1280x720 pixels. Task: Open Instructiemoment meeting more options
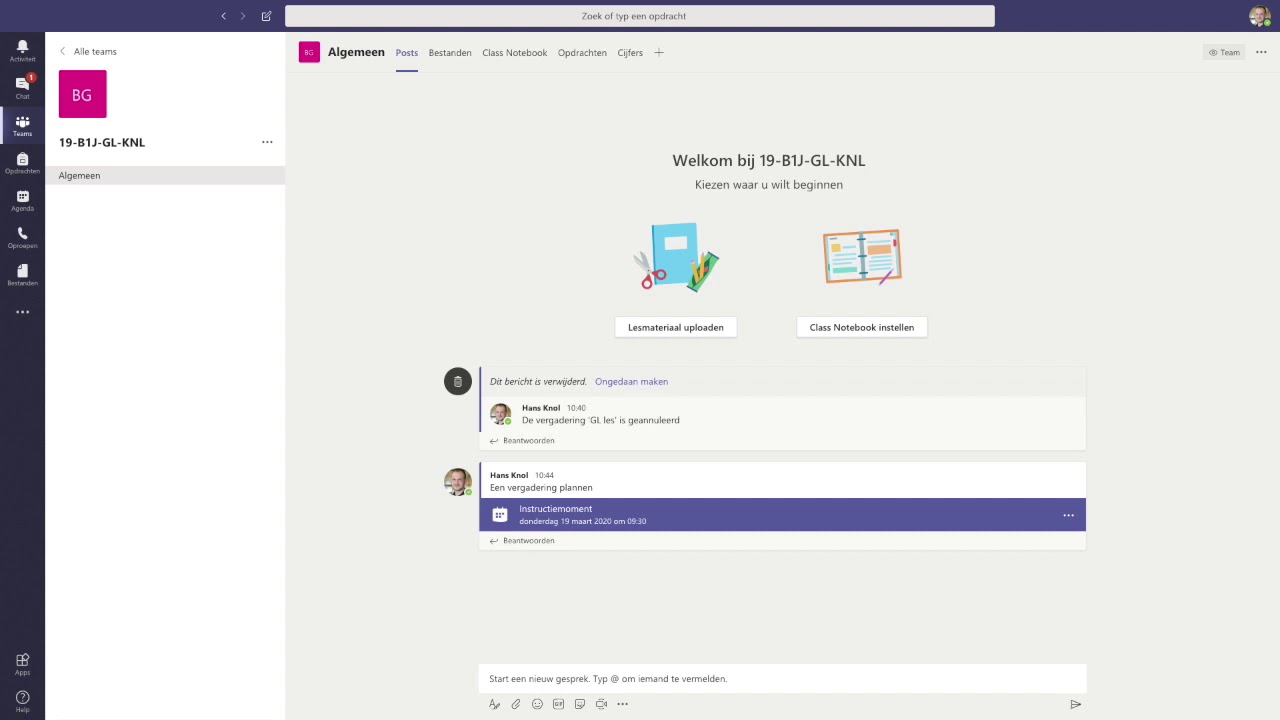coord(1068,515)
